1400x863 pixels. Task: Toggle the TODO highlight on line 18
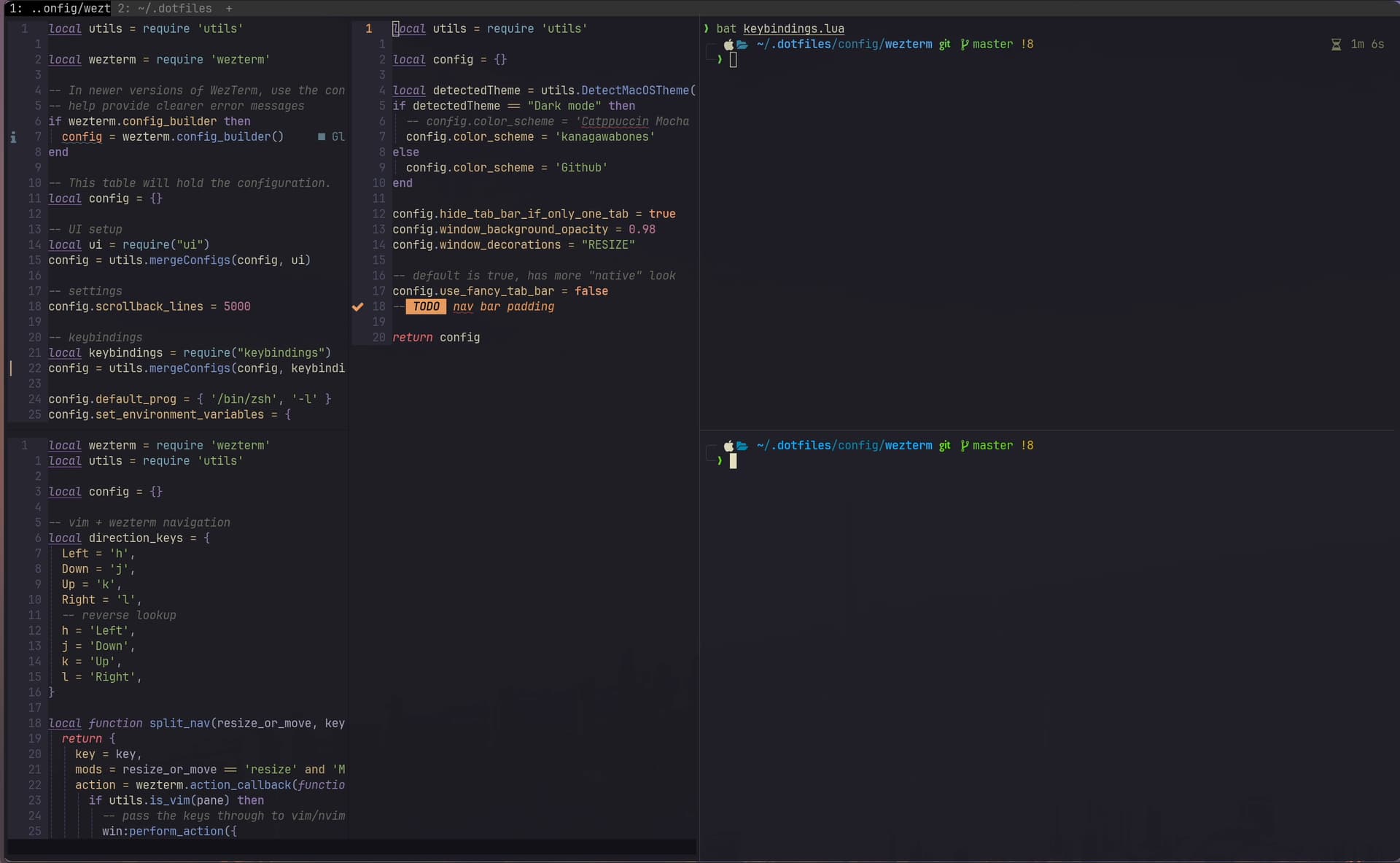427,307
